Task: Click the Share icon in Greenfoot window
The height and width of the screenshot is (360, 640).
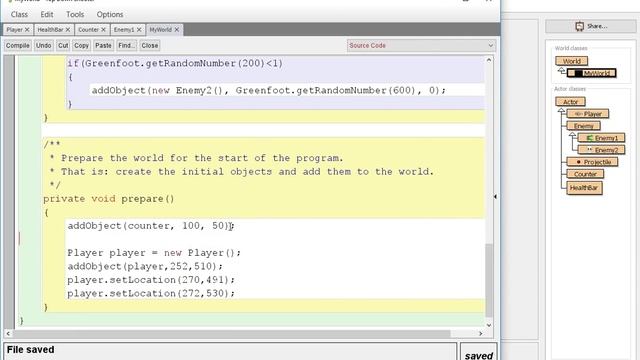Action: pyautogui.click(x=580, y=26)
